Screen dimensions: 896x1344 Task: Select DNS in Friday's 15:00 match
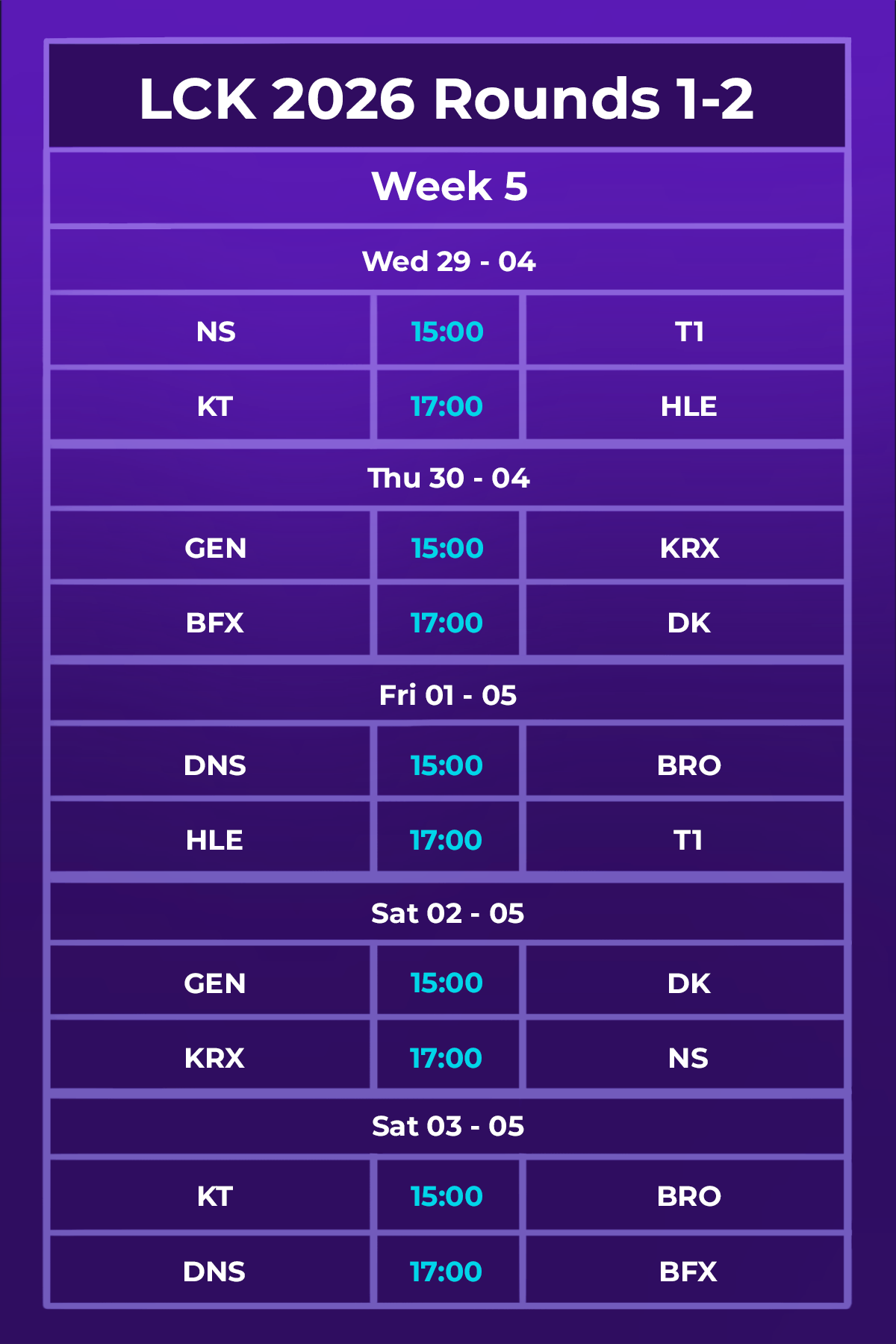[x=215, y=766]
